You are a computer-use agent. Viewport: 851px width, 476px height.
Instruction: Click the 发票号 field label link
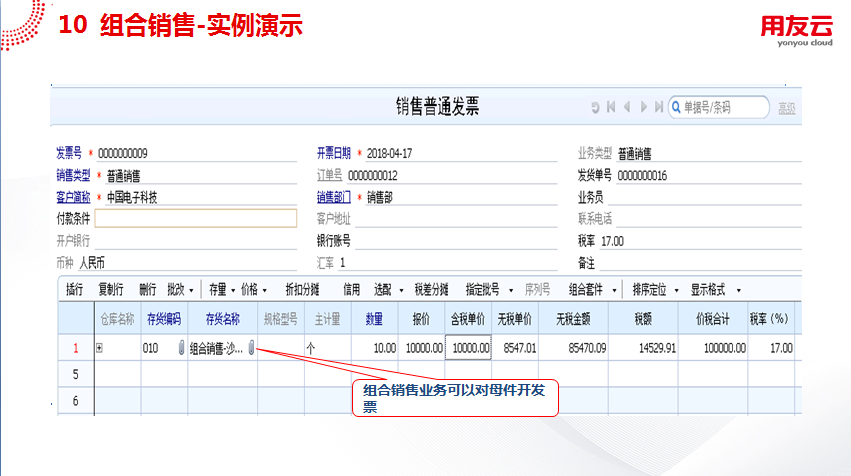pyautogui.click(x=69, y=154)
